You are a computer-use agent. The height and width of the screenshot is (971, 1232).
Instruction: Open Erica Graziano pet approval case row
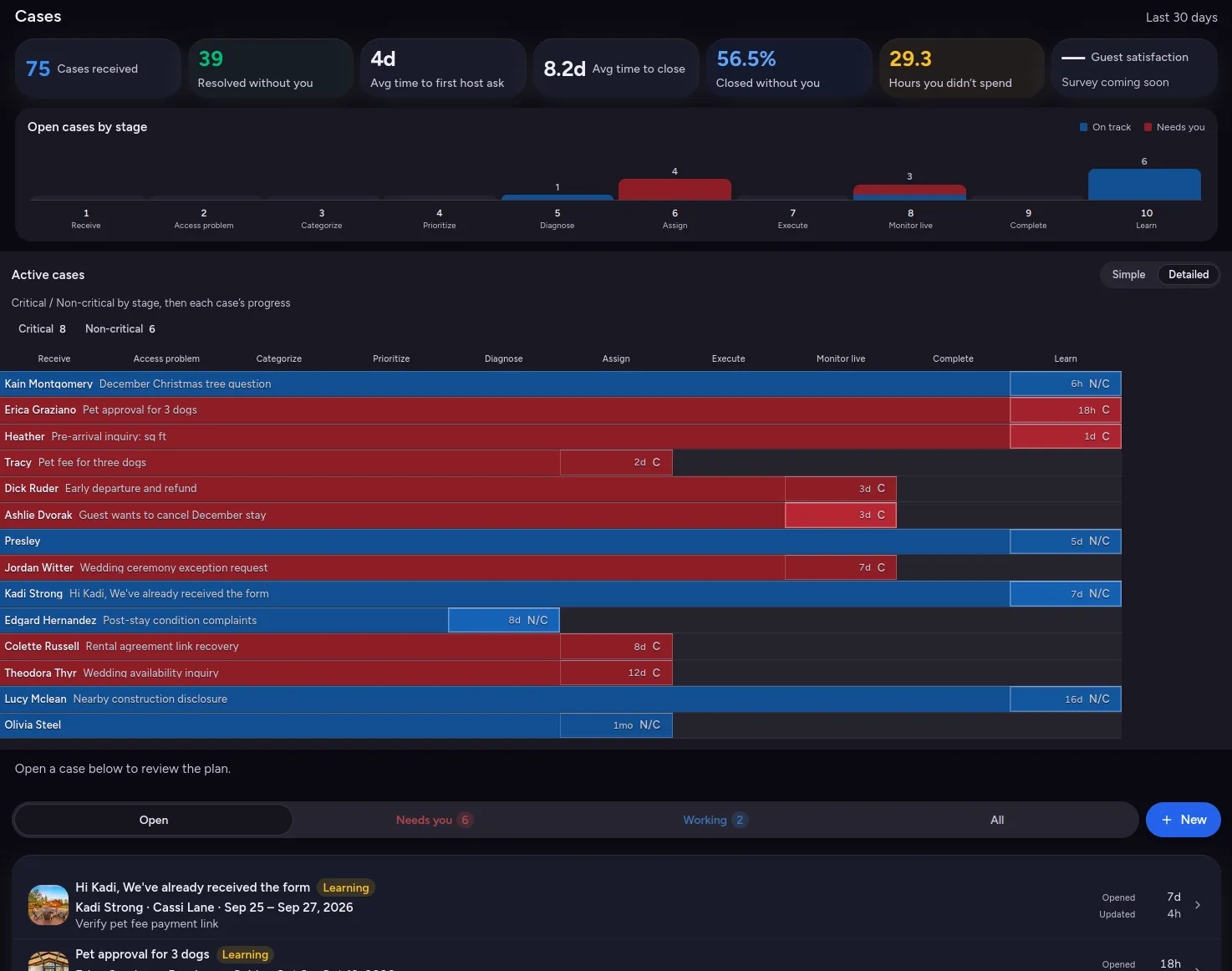click(561, 409)
